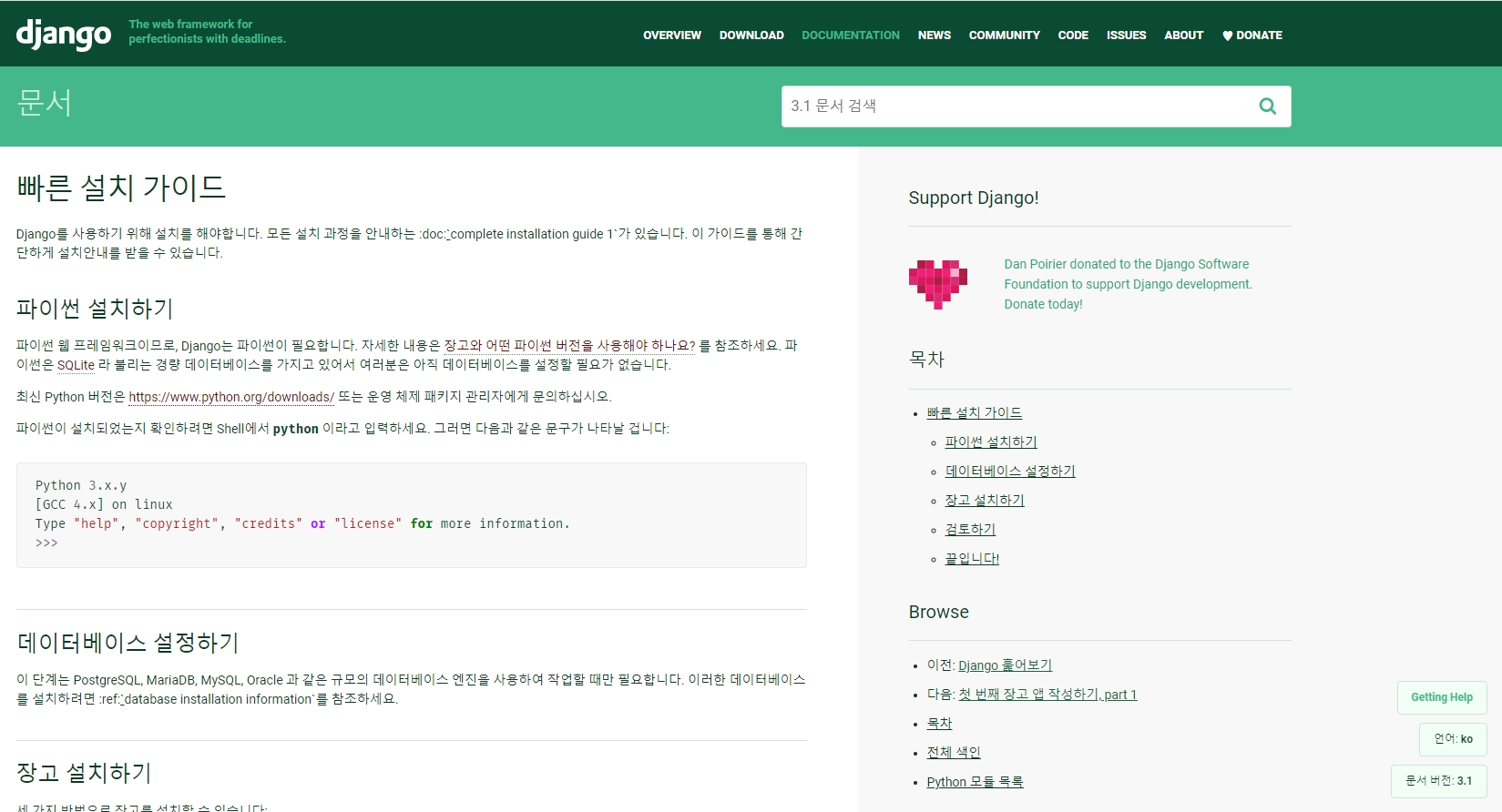Open the News menu item

pos(935,36)
